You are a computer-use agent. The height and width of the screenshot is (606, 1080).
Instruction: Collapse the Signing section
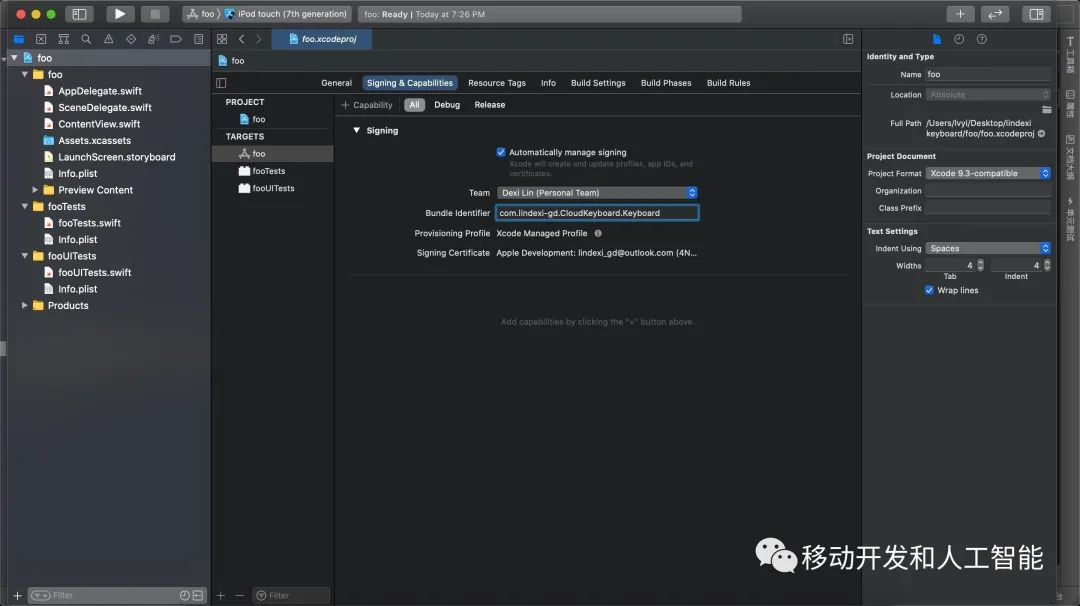(356, 130)
